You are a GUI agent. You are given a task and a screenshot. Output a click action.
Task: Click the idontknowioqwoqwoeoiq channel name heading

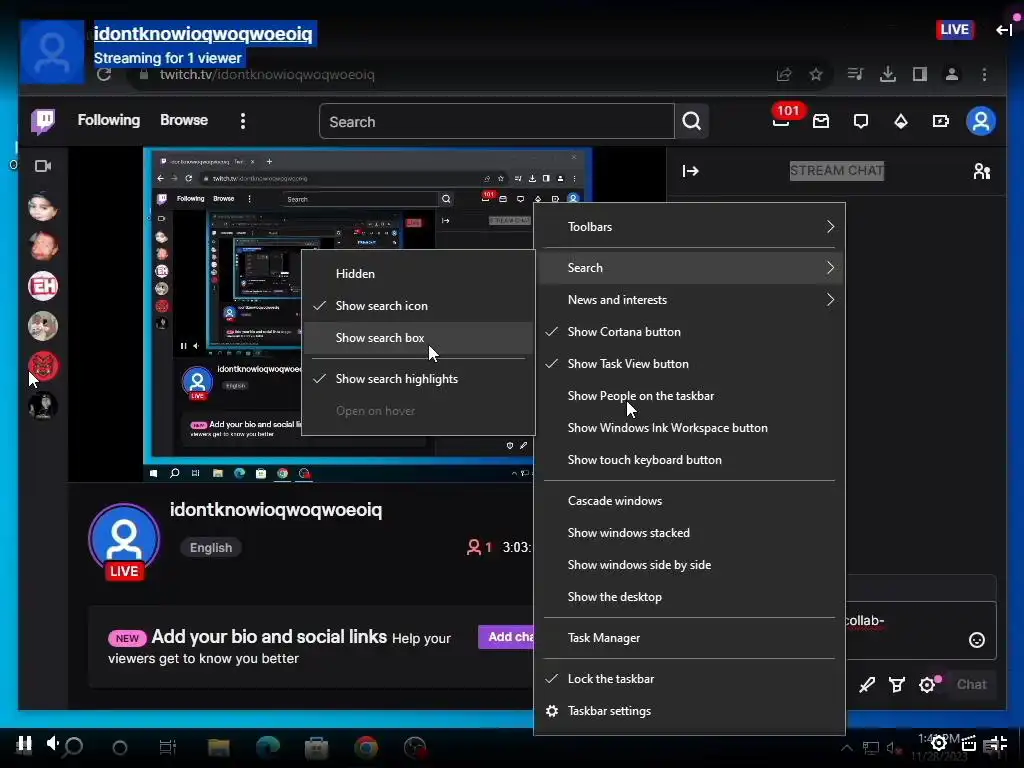pyautogui.click(x=276, y=509)
